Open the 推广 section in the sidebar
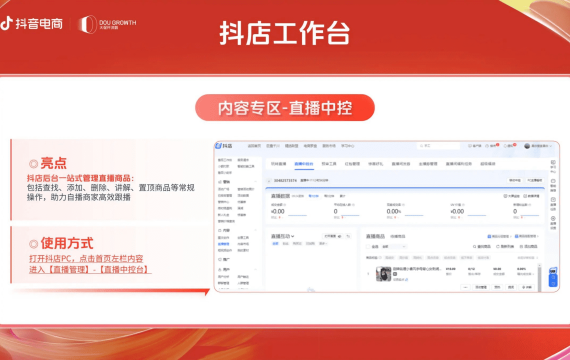570x360 pixels. click(x=224, y=260)
